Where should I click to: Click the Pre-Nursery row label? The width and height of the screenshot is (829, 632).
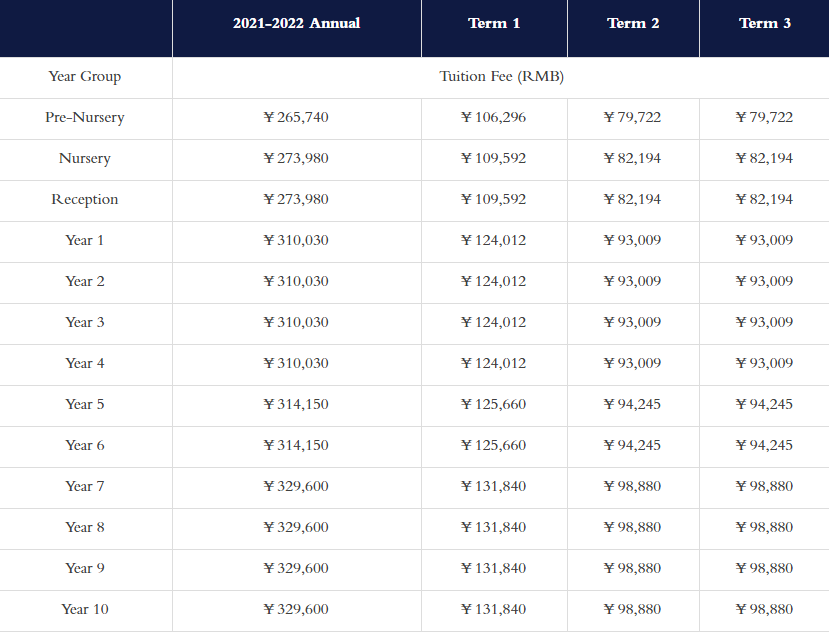(x=85, y=117)
